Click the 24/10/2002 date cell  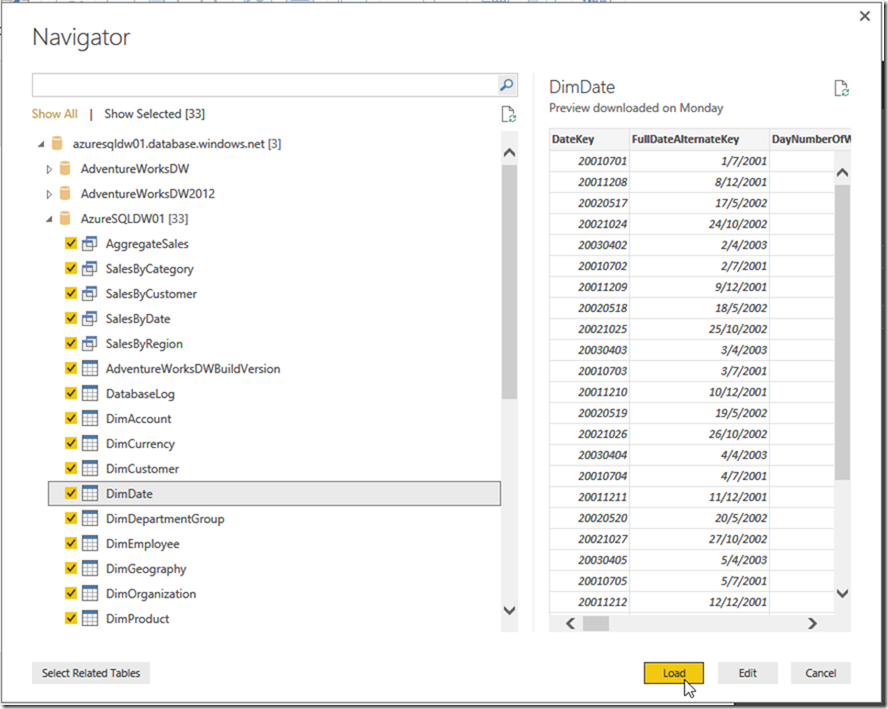point(699,224)
